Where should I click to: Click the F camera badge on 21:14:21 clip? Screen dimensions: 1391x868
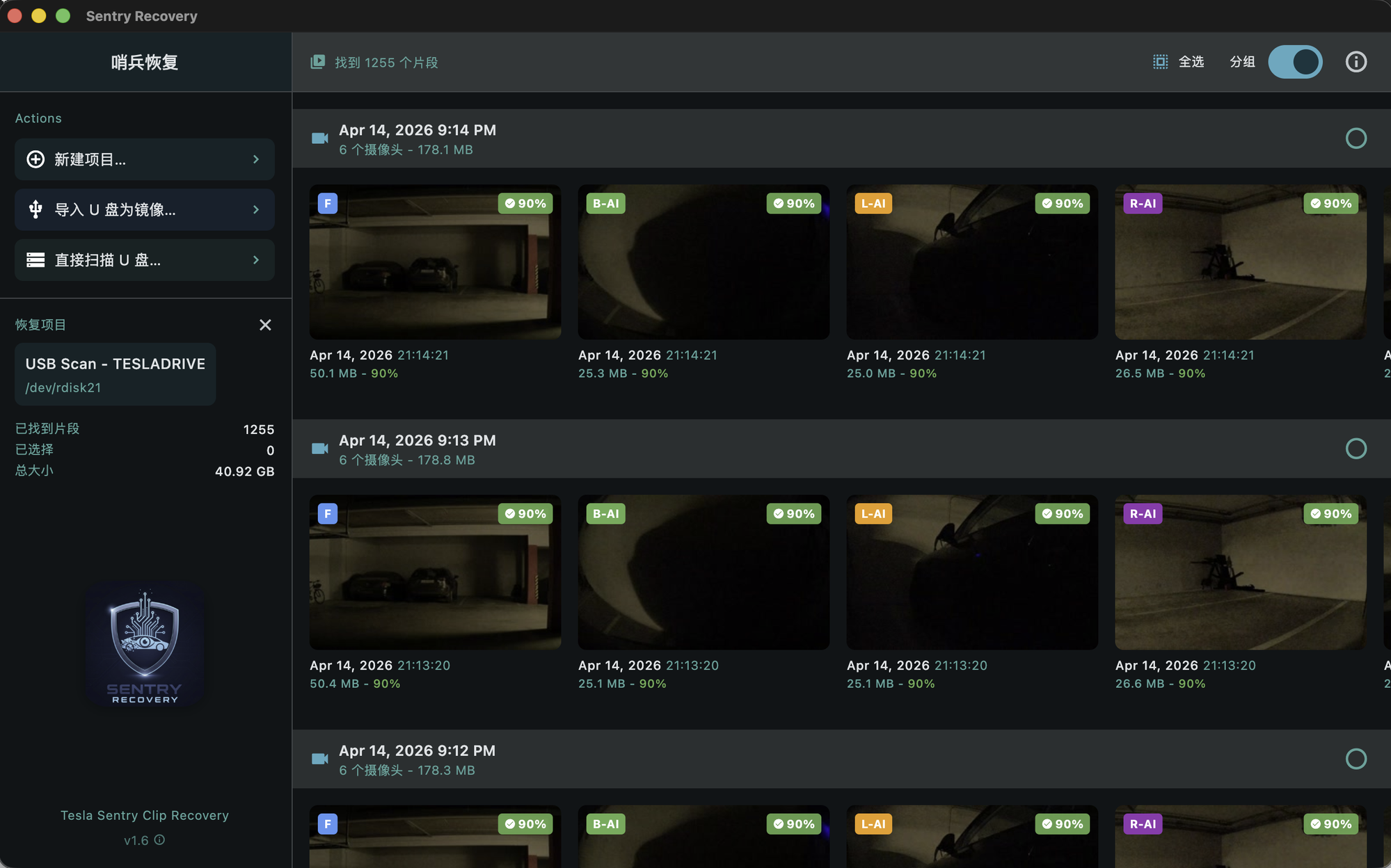(328, 203)
